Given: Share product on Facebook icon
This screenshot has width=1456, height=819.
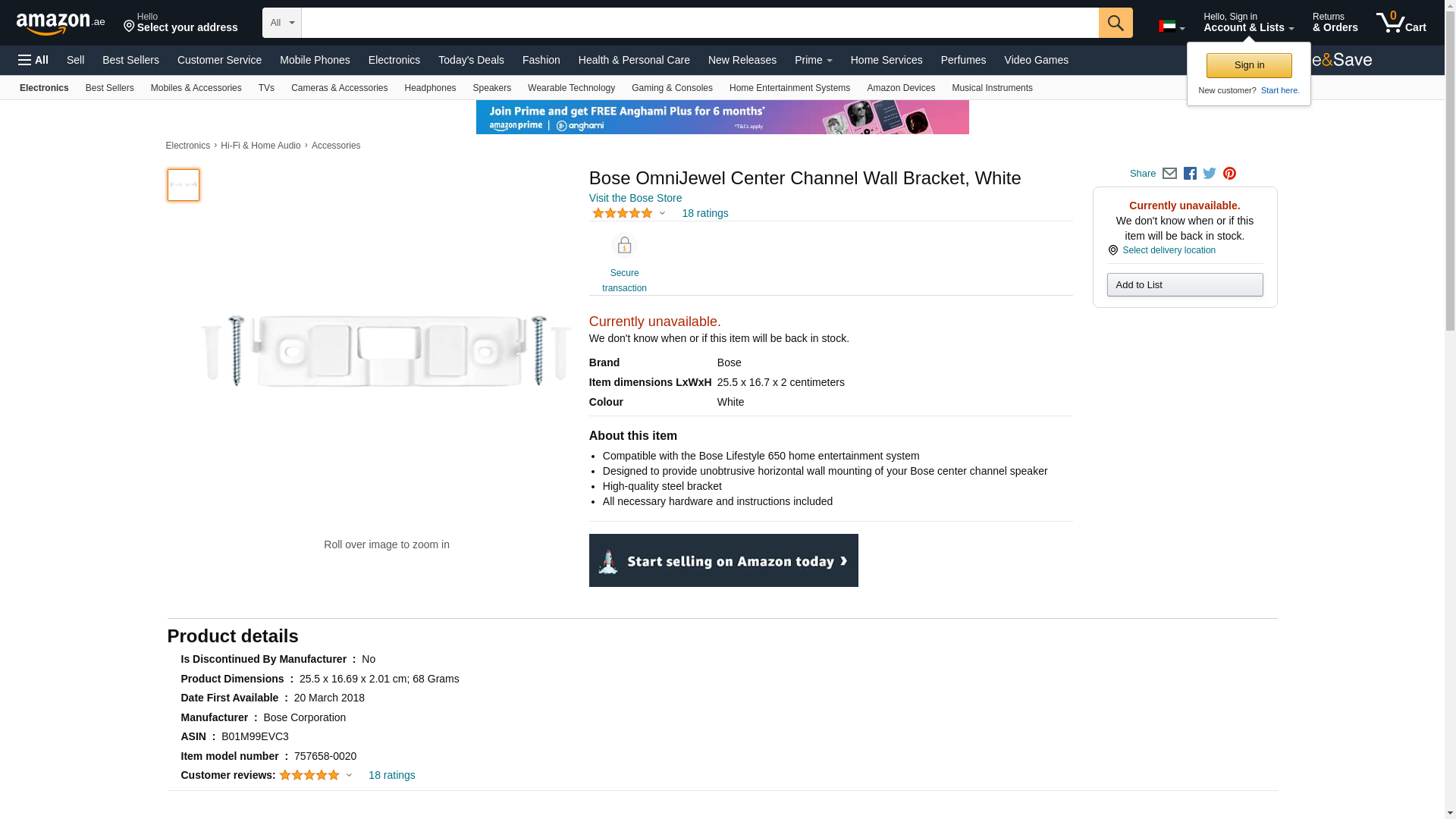Looking at the screenshot, I should tap(1190, 174).
